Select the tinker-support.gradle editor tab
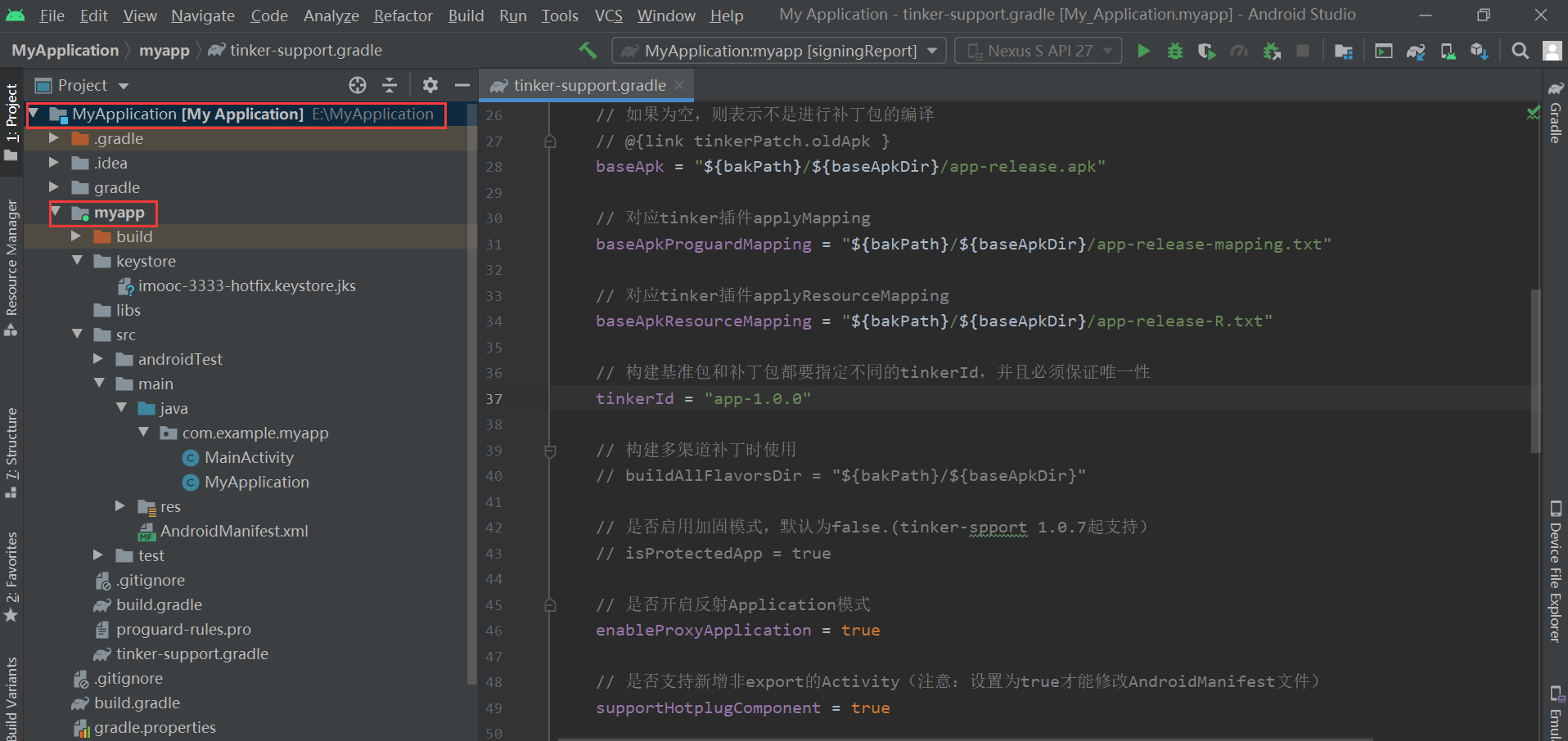The width and height of the screenshot is (1568, 741). [x=588, y=85]
